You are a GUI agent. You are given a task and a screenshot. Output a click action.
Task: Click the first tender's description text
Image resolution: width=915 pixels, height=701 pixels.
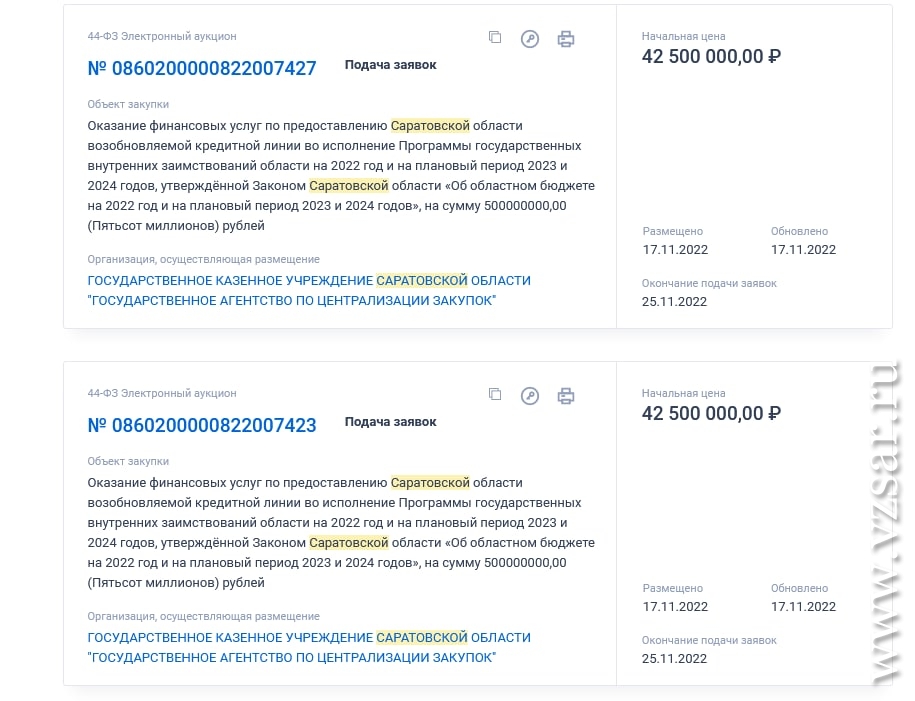[x=341, y=176]
